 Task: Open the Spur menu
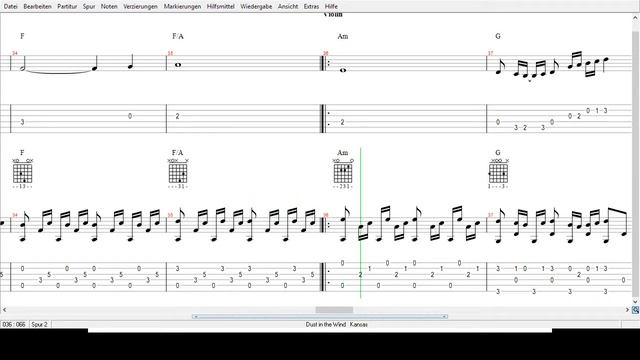tap(89, 7)
